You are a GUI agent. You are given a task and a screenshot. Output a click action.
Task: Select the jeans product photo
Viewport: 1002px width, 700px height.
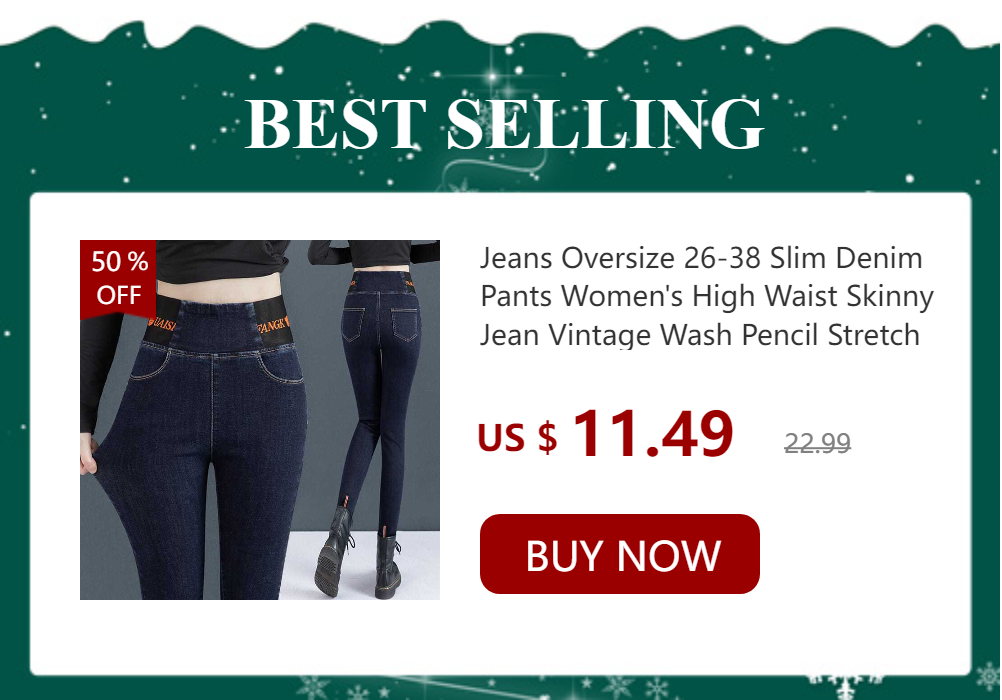[259, 419]
